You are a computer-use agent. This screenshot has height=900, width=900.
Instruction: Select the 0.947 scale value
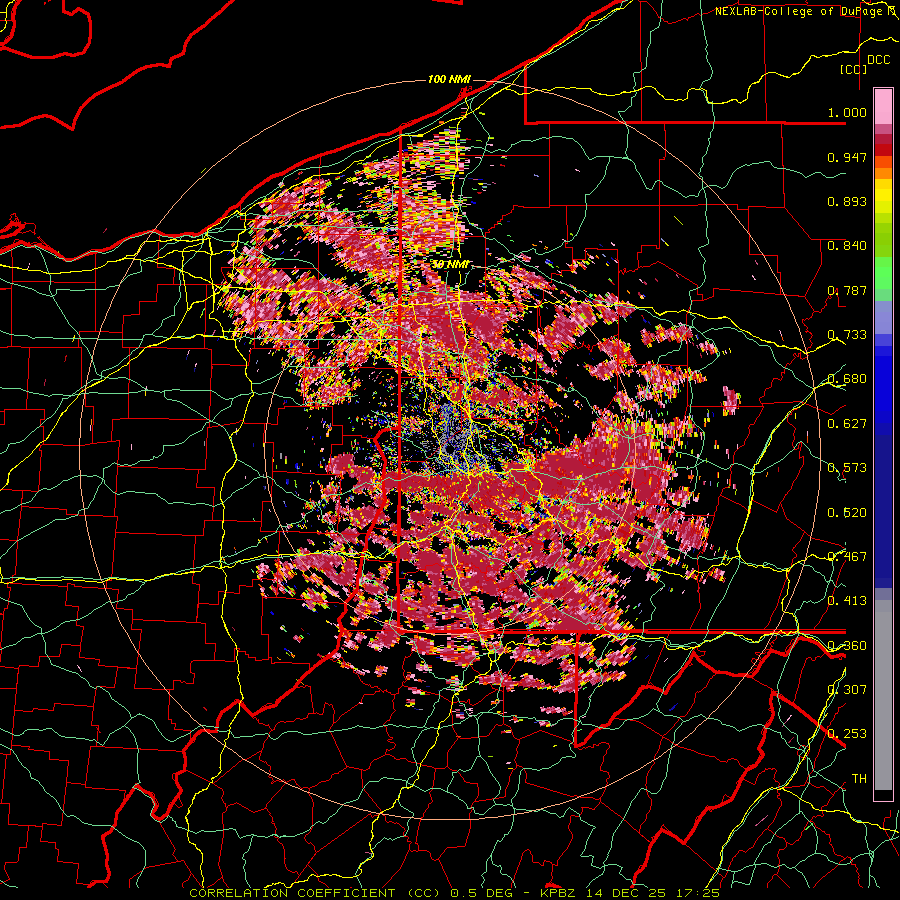[x=847, y=157]
